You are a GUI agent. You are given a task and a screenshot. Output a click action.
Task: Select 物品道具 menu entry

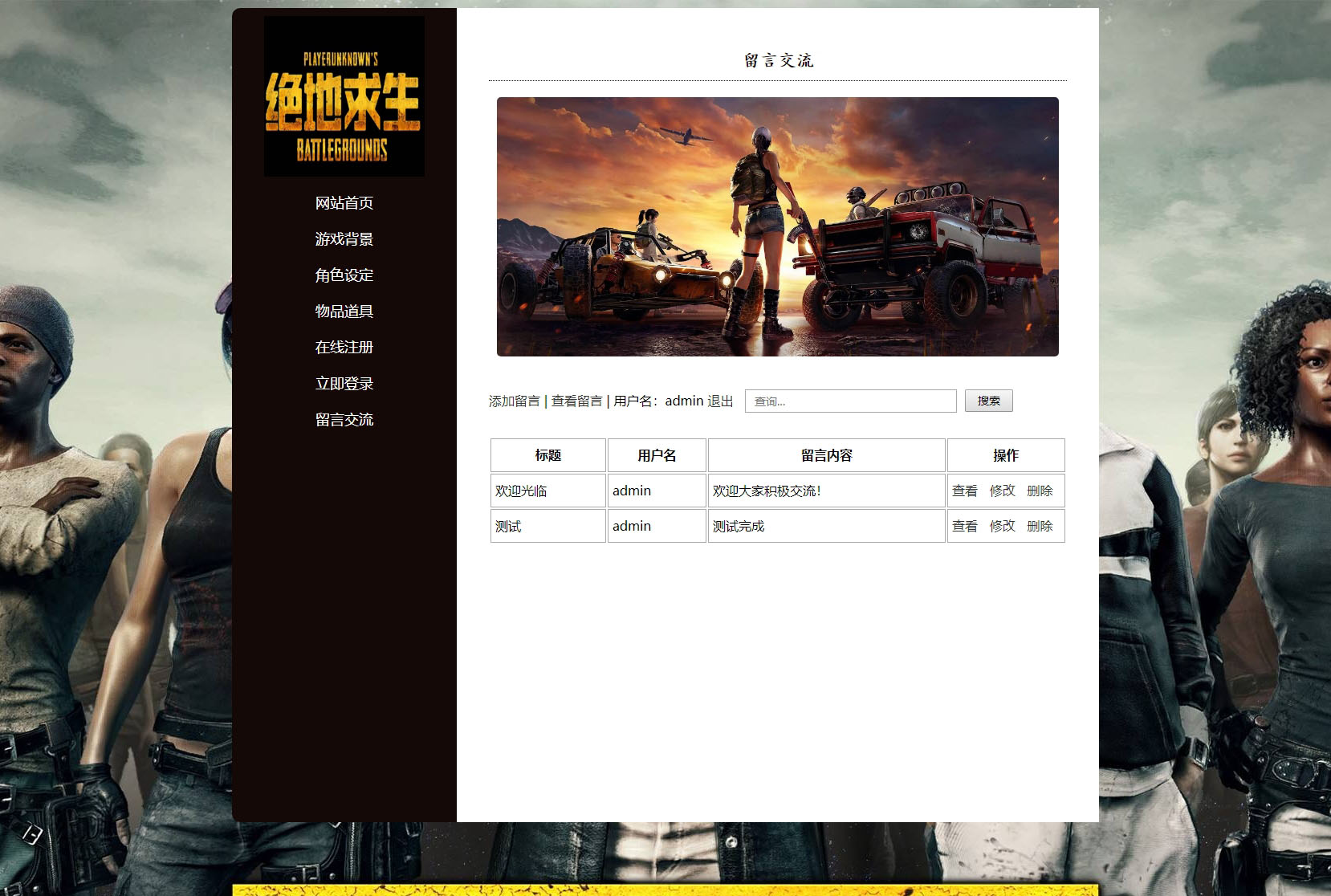[x=344, y=312]
